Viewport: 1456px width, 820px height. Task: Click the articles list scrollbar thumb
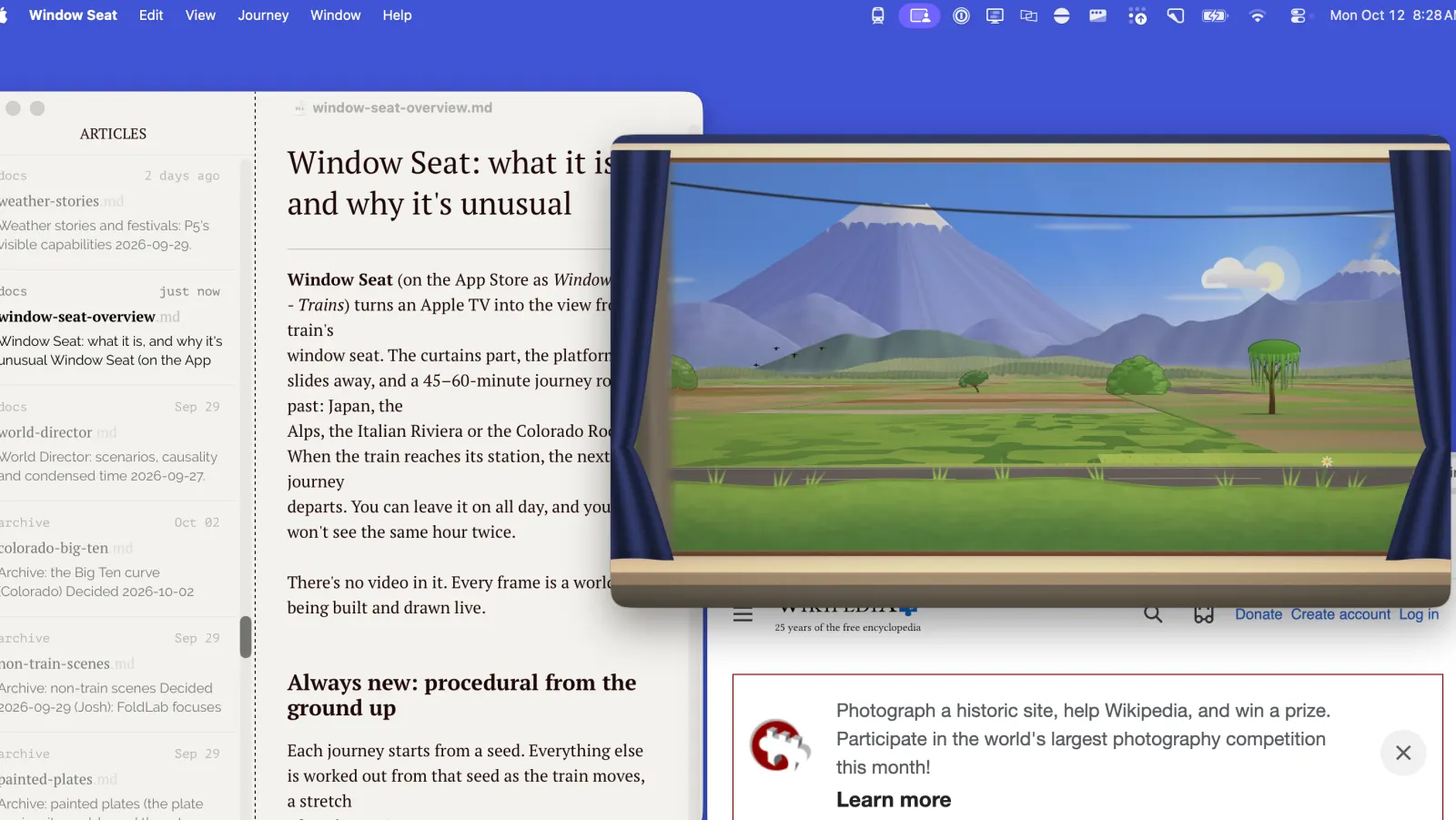(246, 637)
